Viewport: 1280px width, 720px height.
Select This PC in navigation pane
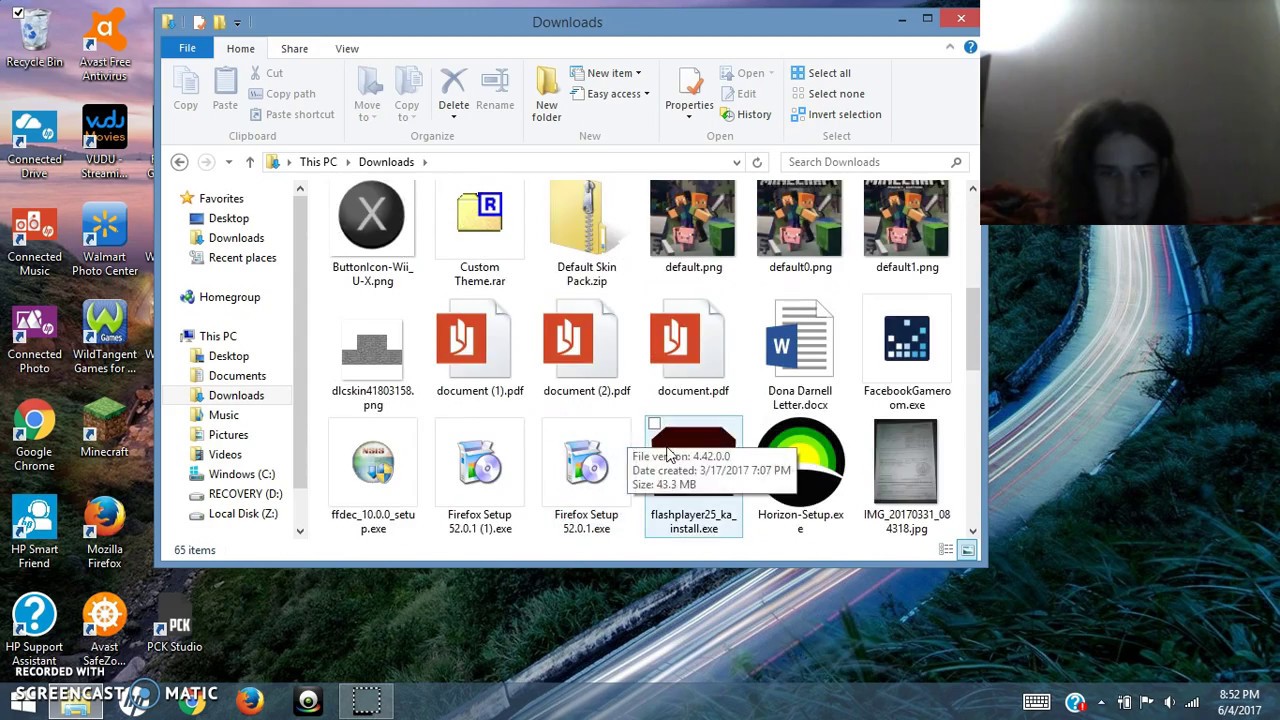(x=217, y=336)
